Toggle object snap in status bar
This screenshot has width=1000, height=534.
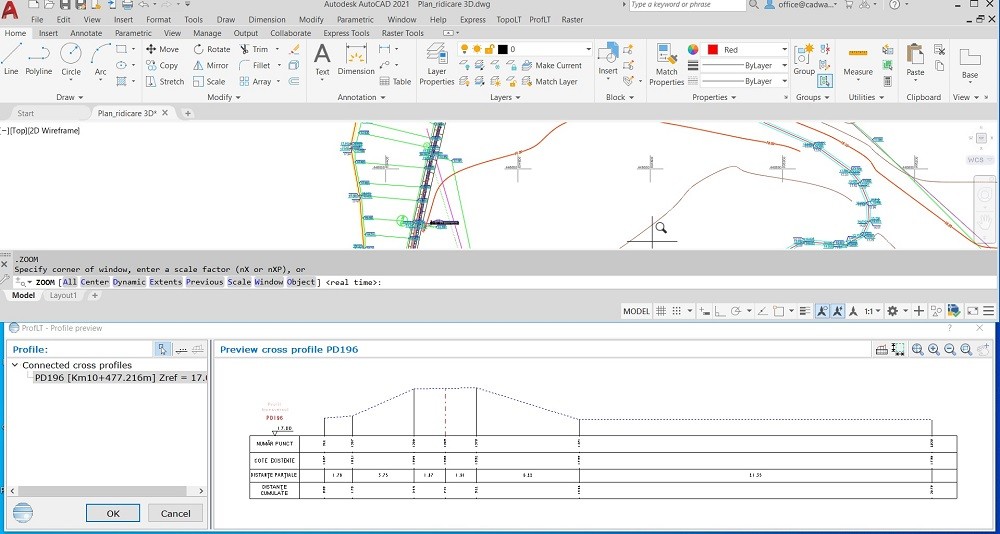pyautogui.click(x=779, y=311)
